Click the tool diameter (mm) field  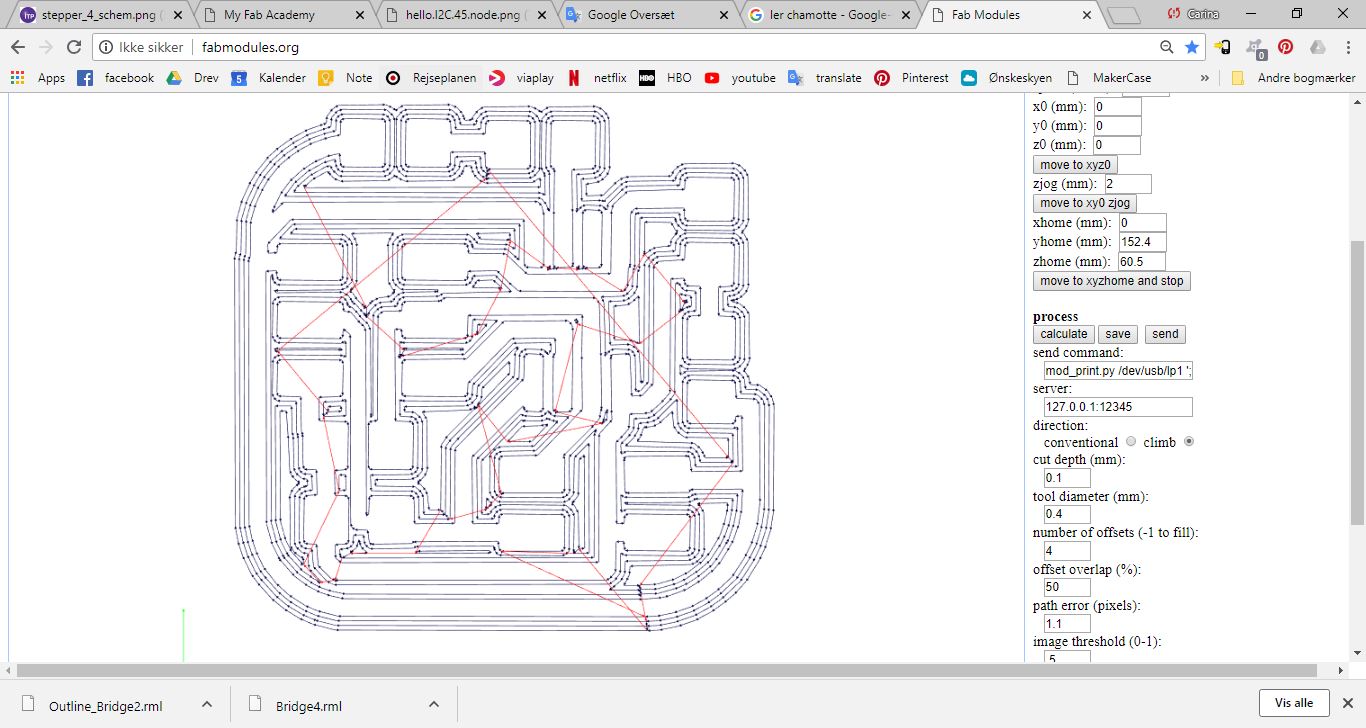pos(1067,514)
